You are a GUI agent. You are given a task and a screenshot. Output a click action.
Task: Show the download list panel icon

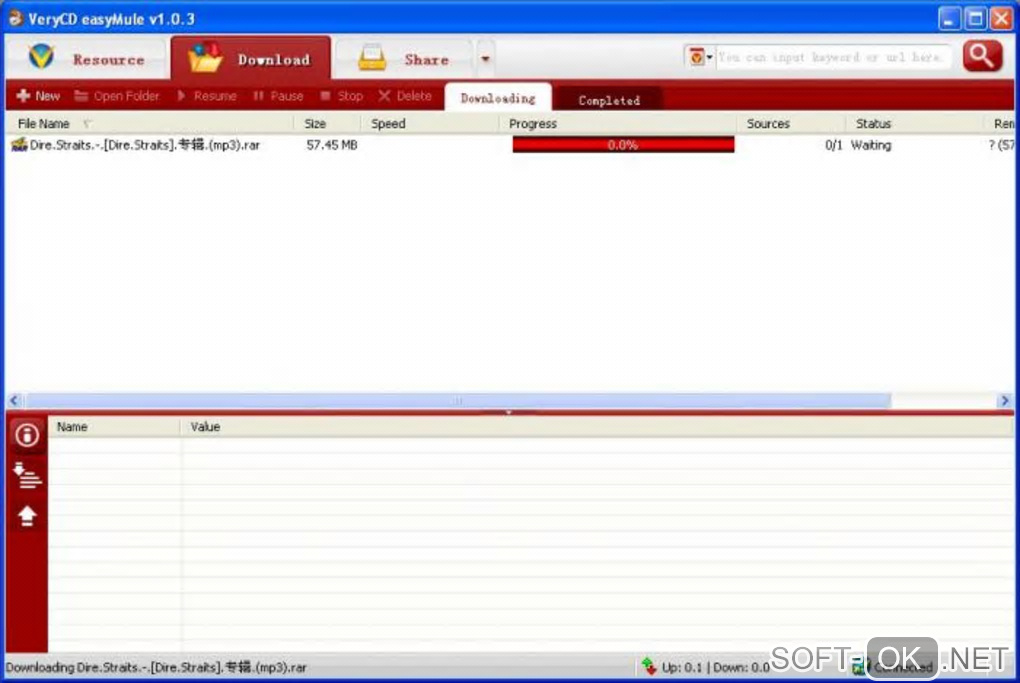pyautogui.click(x=27, y=475)
